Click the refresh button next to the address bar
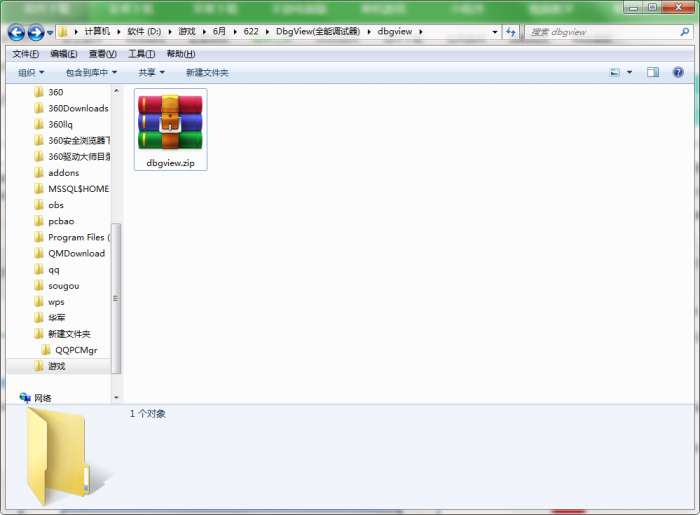The width and height of the screenshot is (700, 515). [x=510, y=32]
